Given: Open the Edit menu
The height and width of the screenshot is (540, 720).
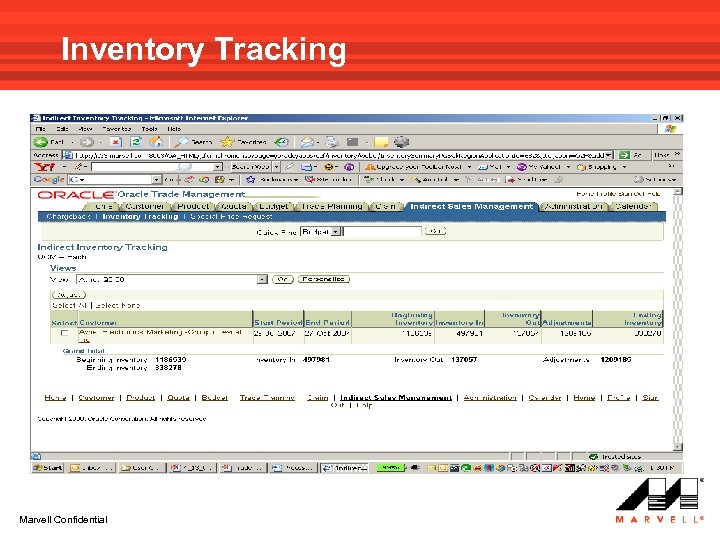Looking at the screenshot, I should [x=62, y=129].
